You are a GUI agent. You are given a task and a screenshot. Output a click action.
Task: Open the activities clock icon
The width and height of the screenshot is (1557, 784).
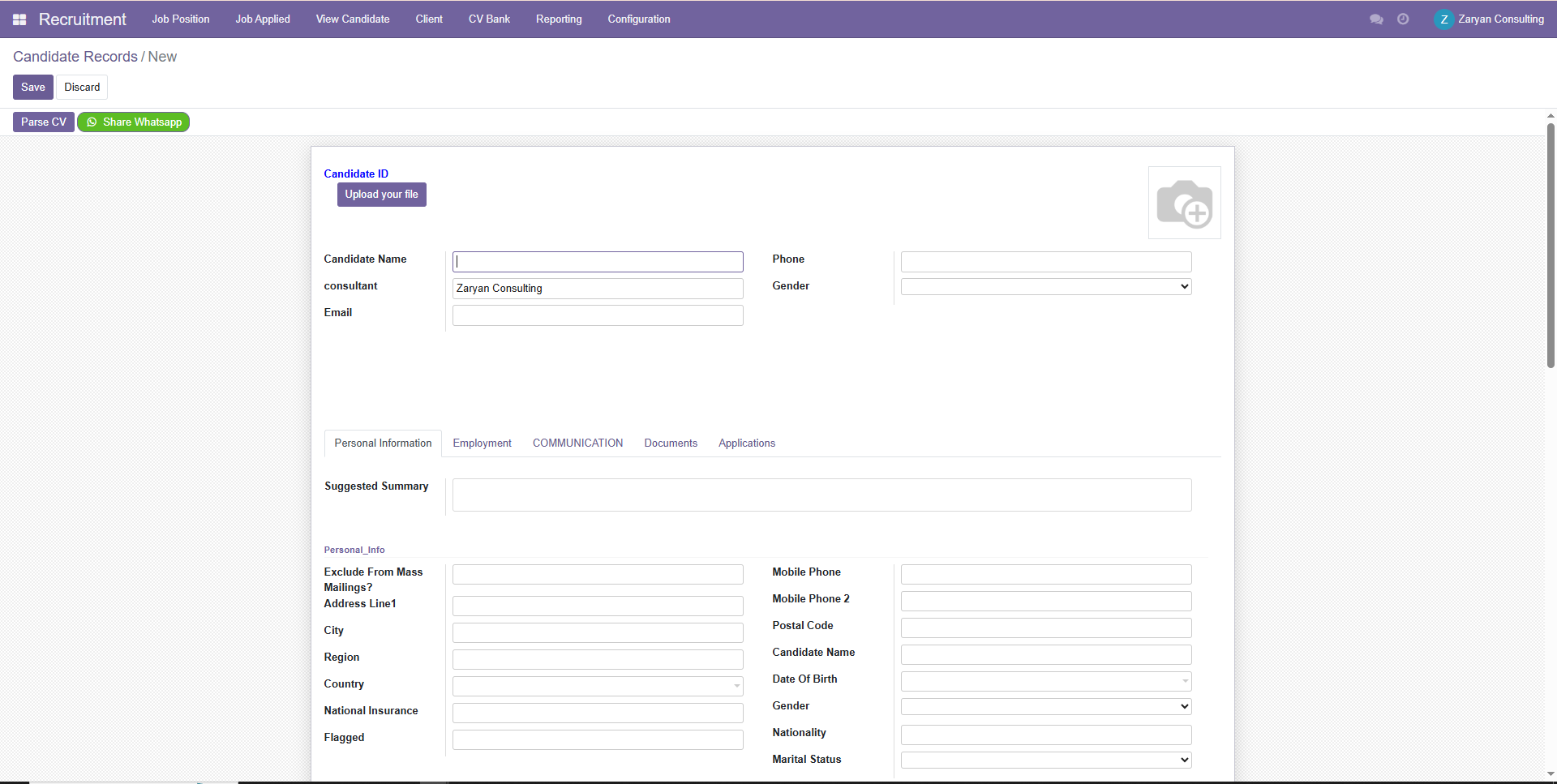point(1403,19)
